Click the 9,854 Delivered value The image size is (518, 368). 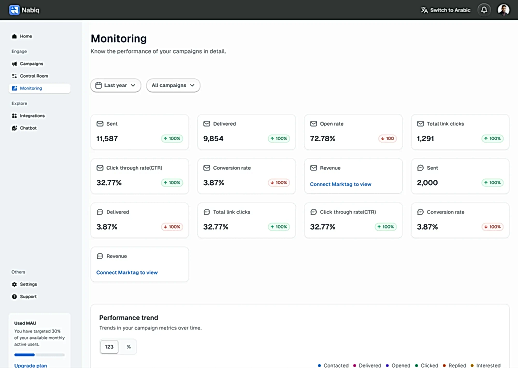tap(213, 139)
